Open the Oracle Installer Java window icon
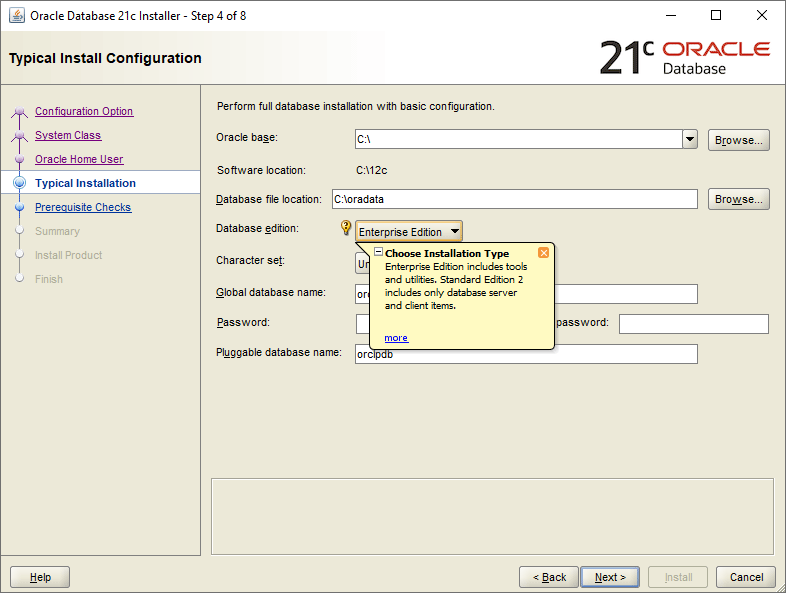The width and height of the screenshot is (786, 593). pyautogui.click(x=16, y=16)
